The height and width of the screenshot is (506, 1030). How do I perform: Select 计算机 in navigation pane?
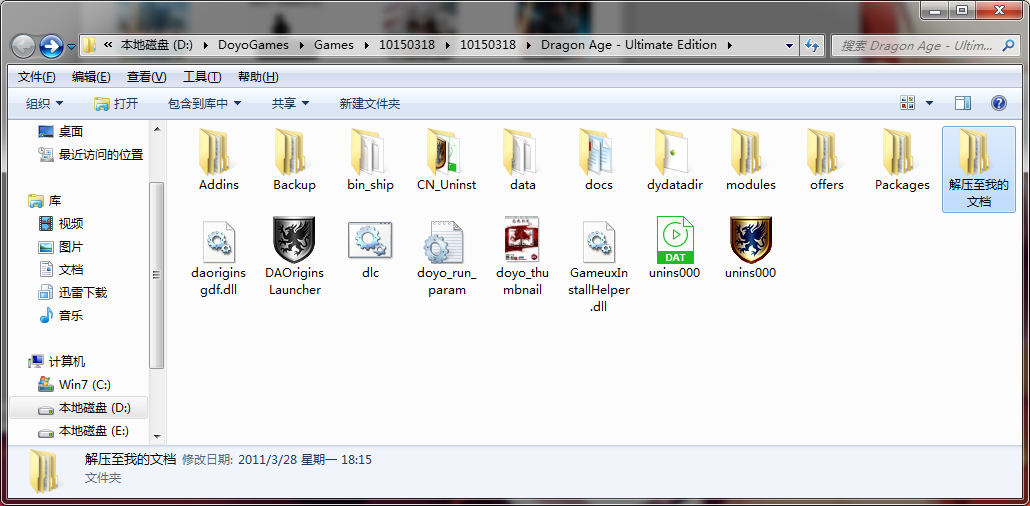click(x=56, y=361)
